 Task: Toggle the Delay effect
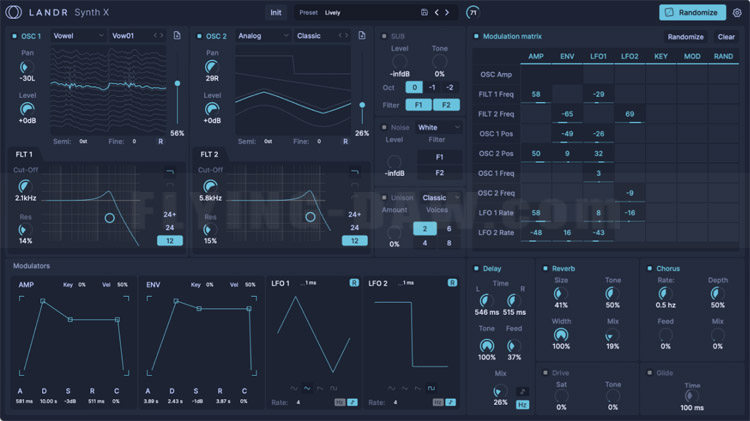[x=476, y=268]
